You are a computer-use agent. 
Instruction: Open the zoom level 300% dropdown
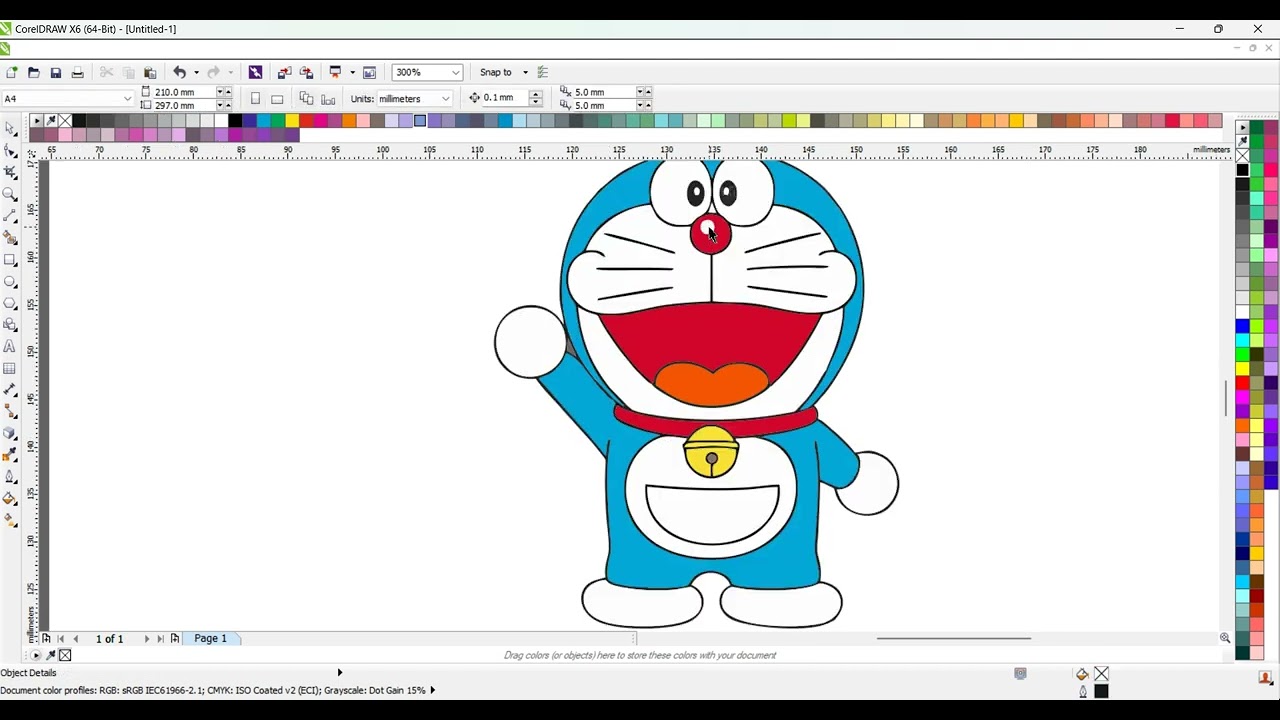(x=455, y=72)
